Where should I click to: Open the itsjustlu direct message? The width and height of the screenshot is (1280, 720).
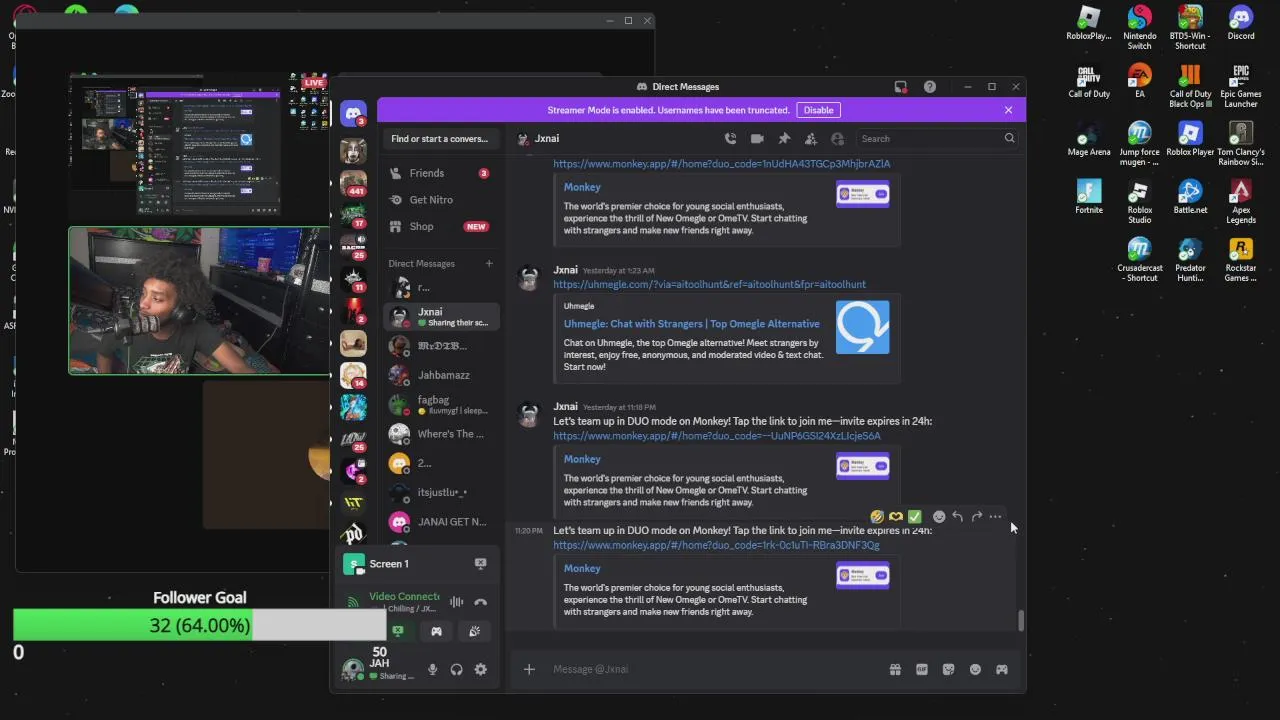441,492
